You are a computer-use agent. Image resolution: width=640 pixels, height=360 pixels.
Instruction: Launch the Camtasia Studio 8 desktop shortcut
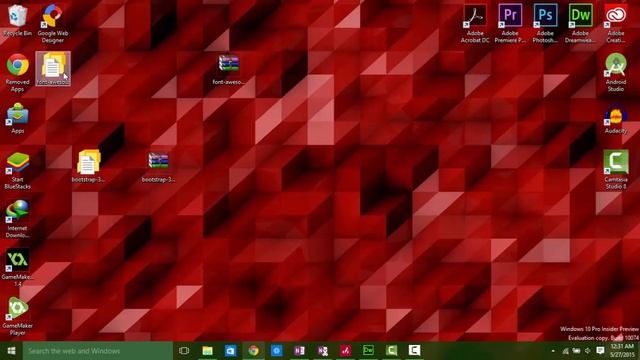coord(616,170)
